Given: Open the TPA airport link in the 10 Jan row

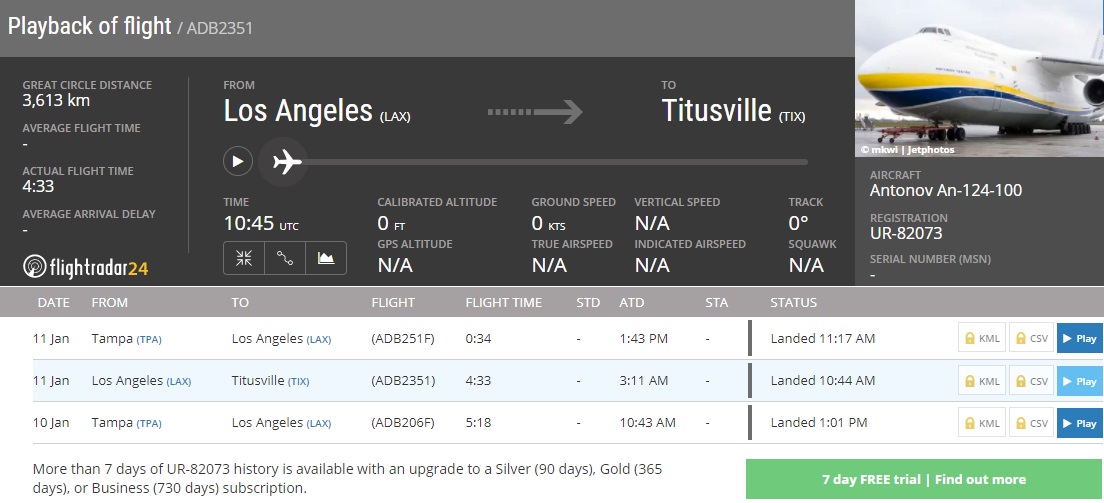Looking at the screenshot, I should pyautogui.click(x=149, y=423).
